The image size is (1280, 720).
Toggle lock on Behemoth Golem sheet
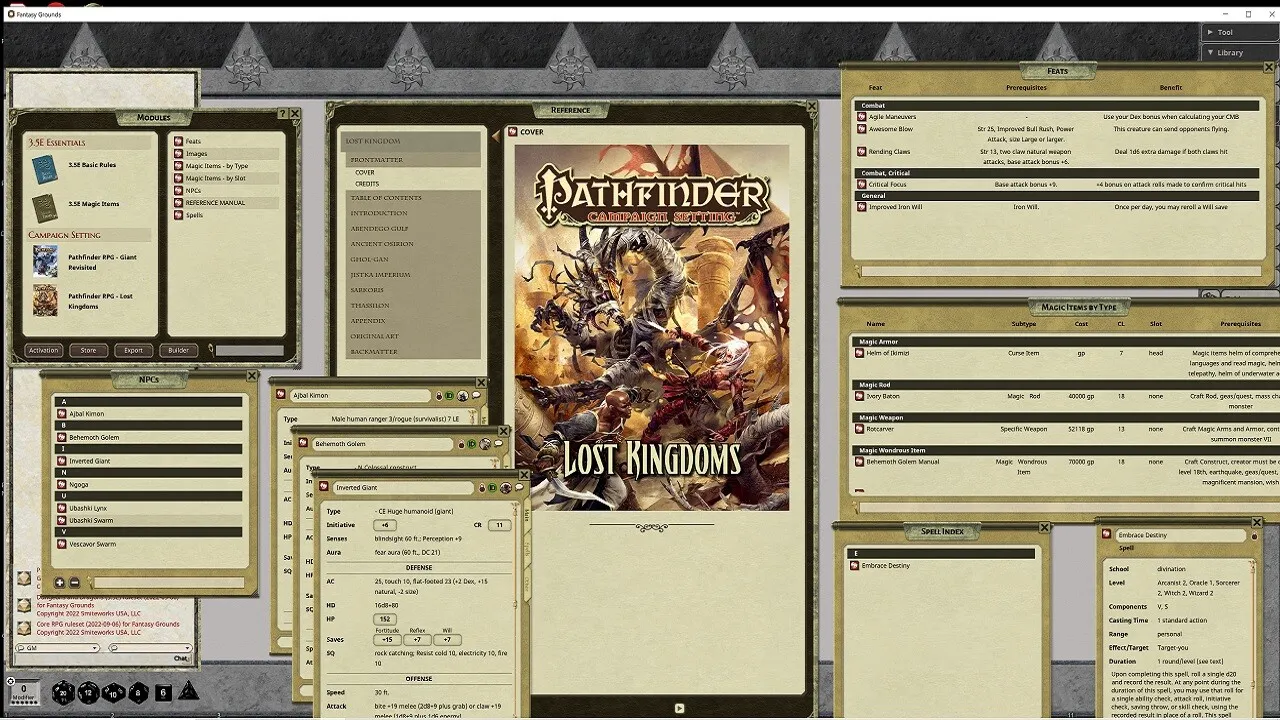pos(461,444)
